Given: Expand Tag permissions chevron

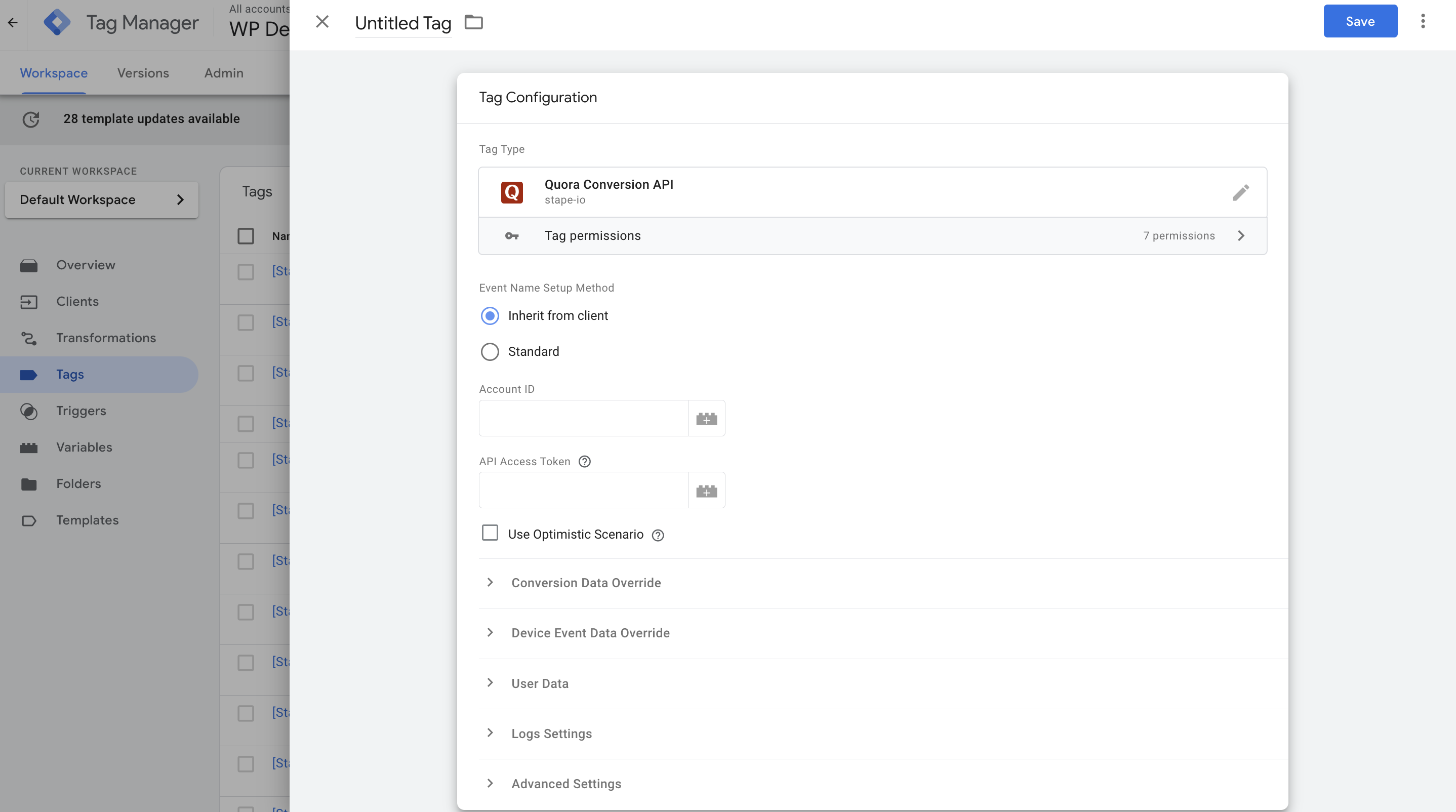Looking at the screenshot, I should 1241,235.
